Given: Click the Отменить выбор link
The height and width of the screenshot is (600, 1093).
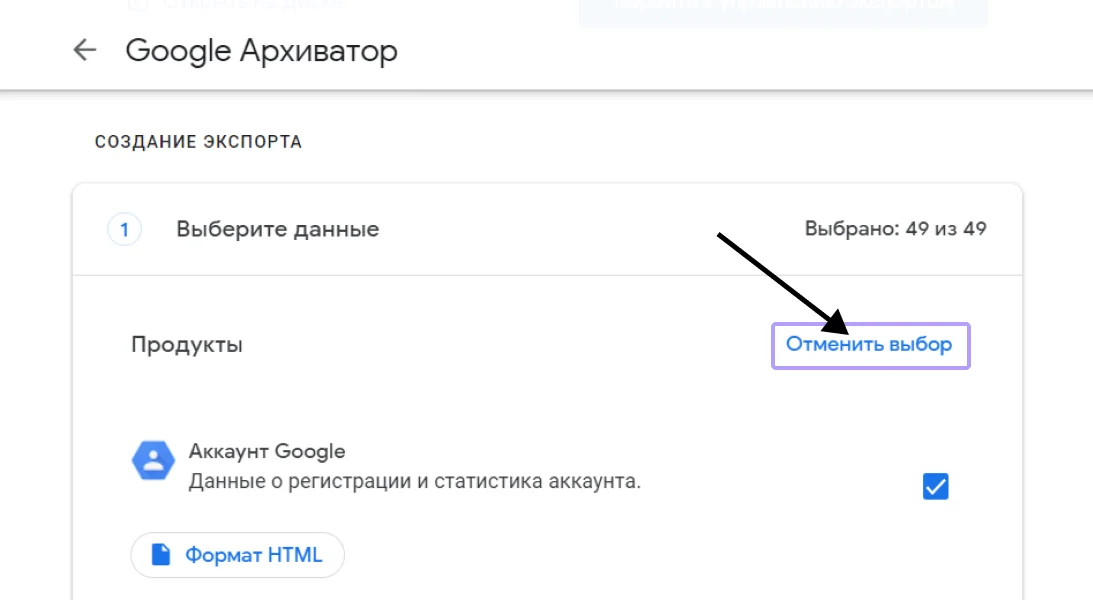Looking at the screenshot, I should (868, 345).
